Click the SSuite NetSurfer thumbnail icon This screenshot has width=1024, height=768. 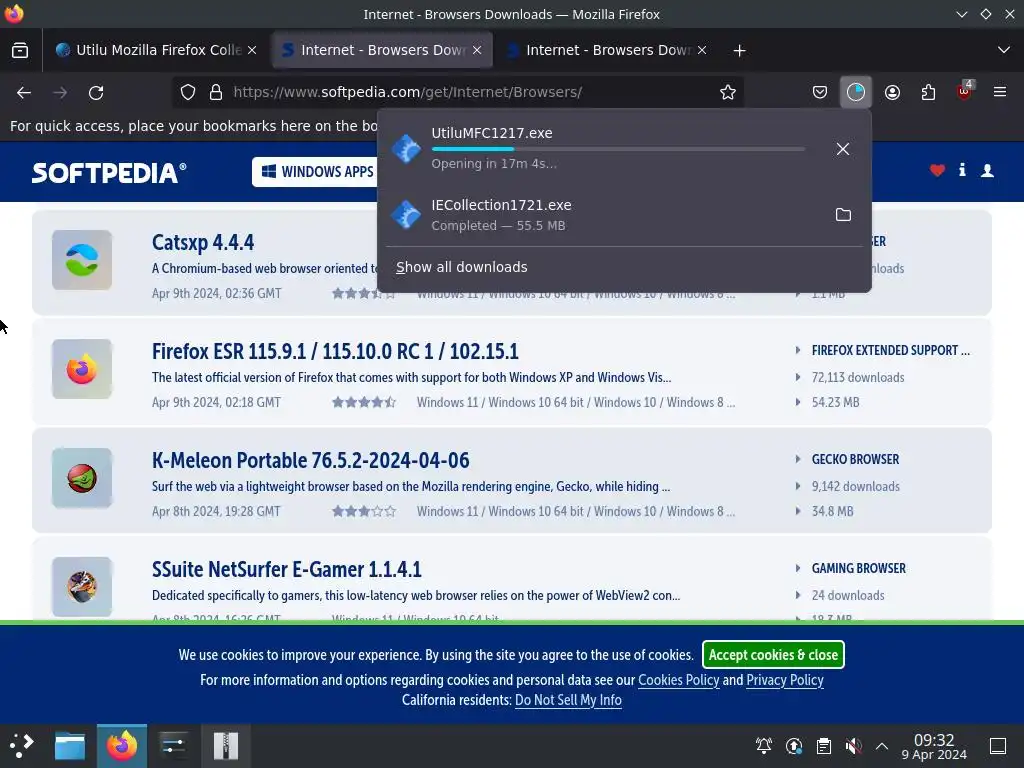82,586
